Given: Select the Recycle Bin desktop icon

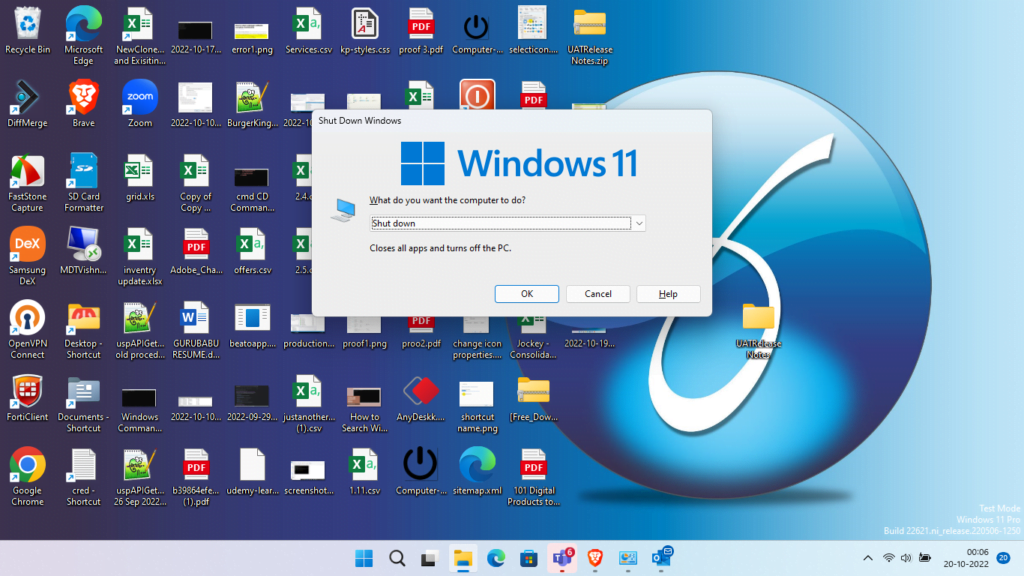Looking at the screenshot, I should pos(27,31).
